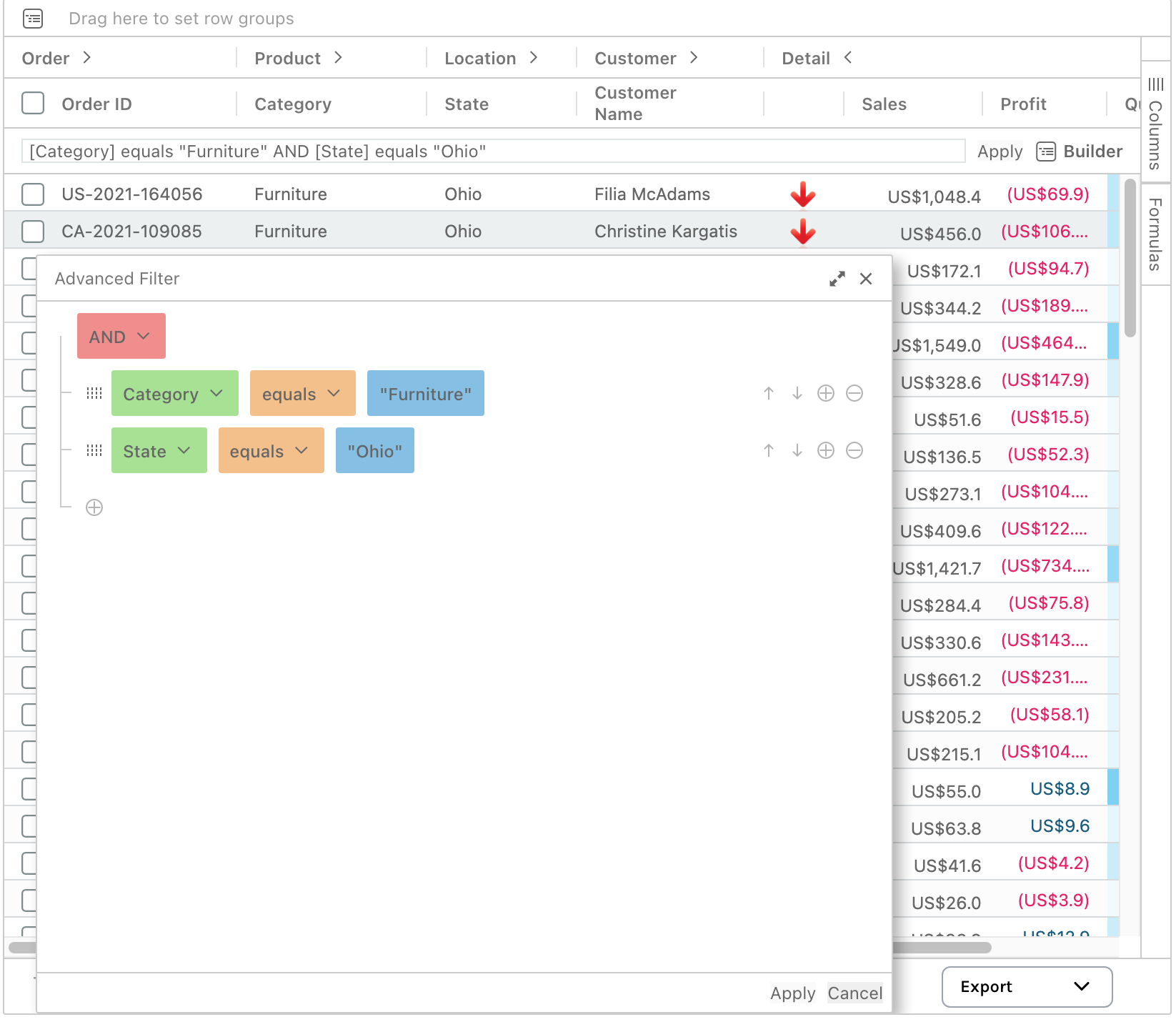1176x1022 pixels.
Task: Open the filter Builder button
Action: [x=1080, y=152]
